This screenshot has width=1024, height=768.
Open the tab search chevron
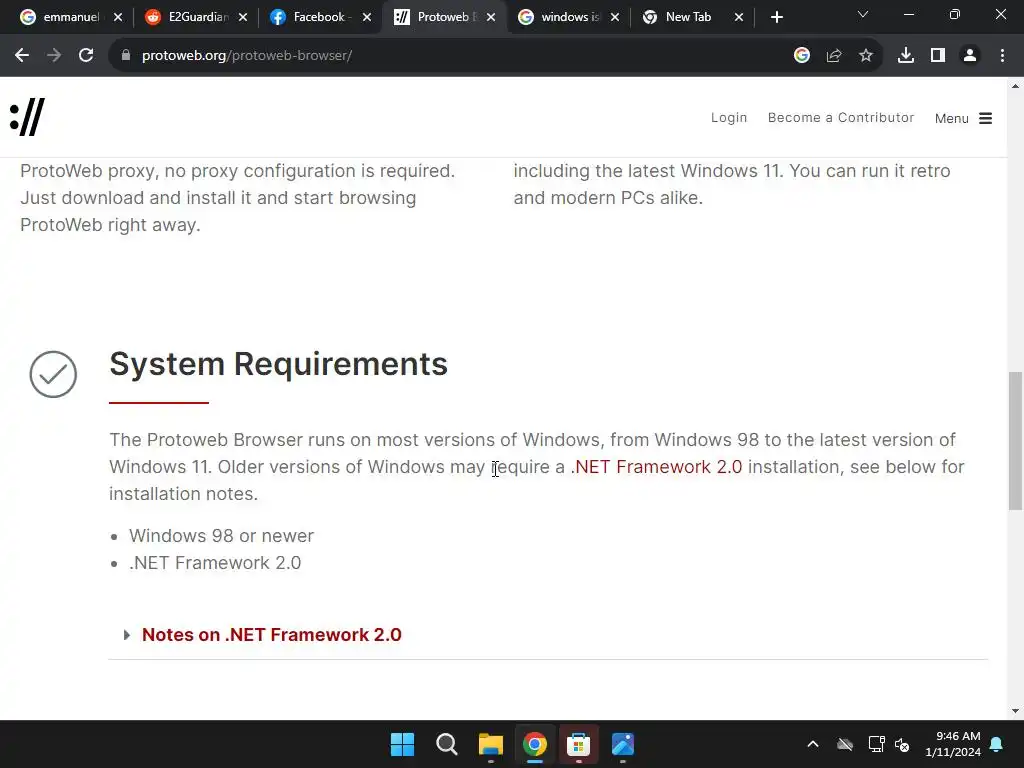point(863,14)
